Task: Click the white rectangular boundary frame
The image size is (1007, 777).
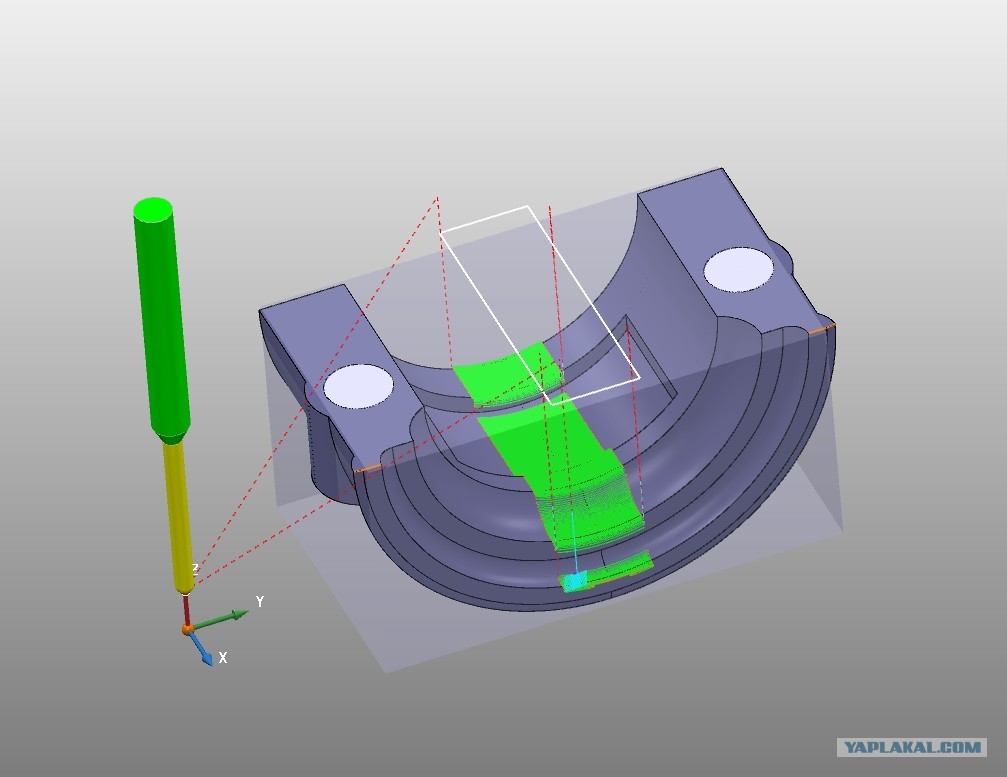Action: click(x=540, y=305)
